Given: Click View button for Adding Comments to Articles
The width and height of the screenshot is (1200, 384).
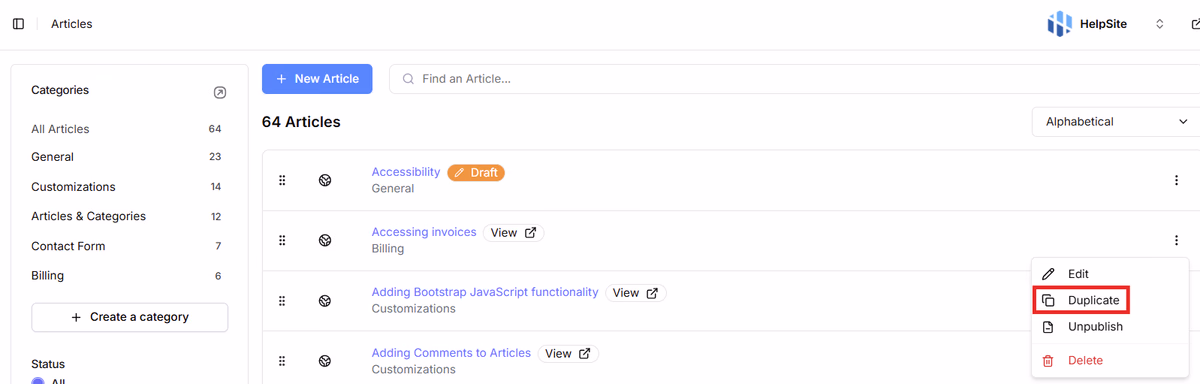Looking at the screenshot, I should (568, 353).
